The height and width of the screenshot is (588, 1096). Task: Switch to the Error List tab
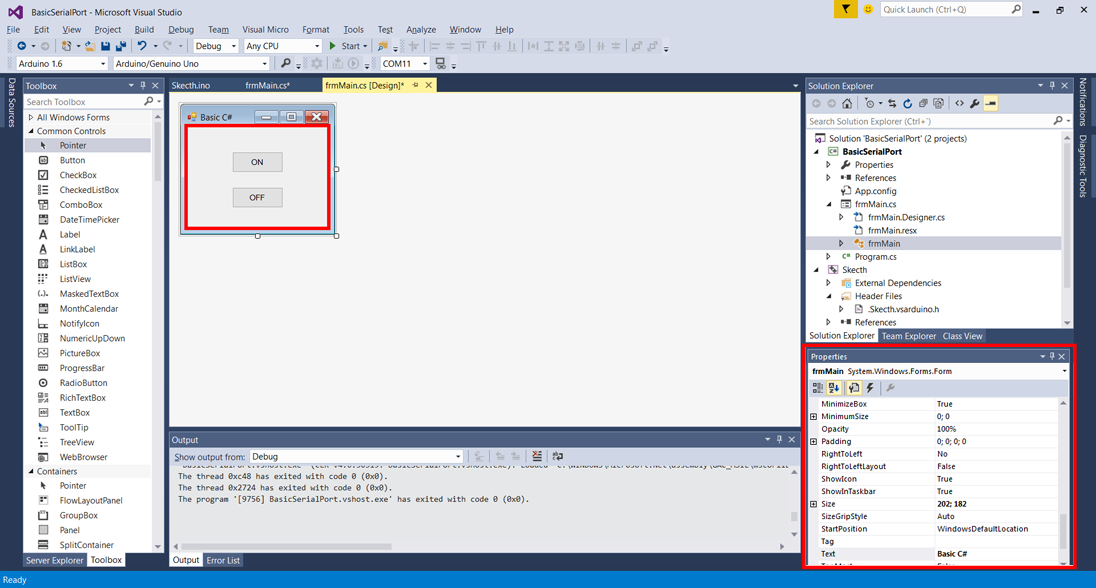[x=222, y=560]
